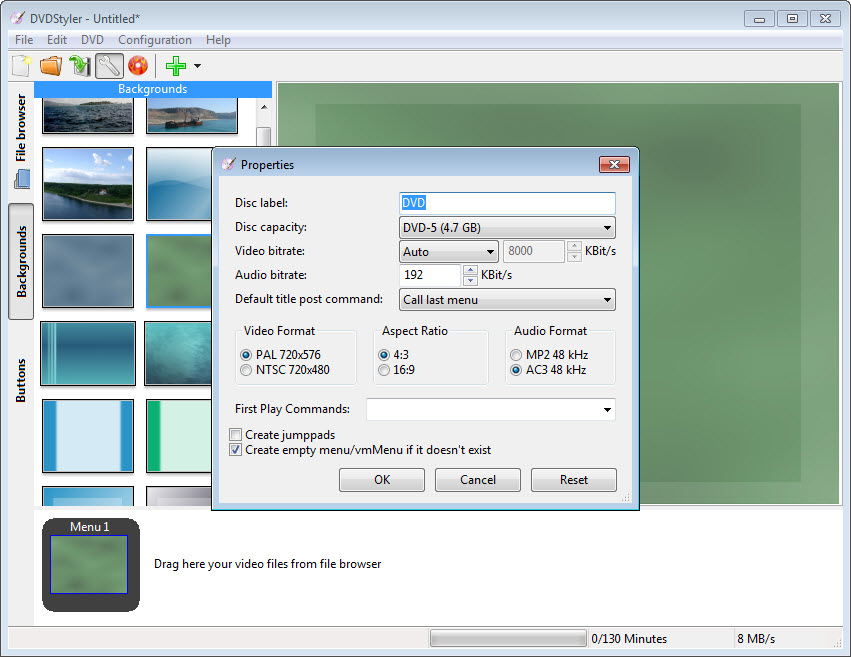
Task: Select the green blurred background thumbnail
Action: pos(179,271)
